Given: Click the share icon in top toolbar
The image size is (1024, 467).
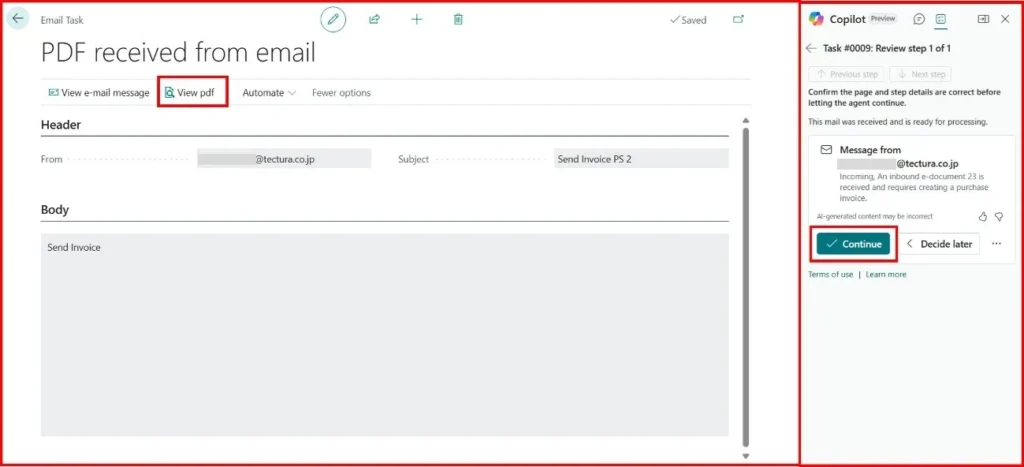Looking at the screenshot, I should pos(374,19).
